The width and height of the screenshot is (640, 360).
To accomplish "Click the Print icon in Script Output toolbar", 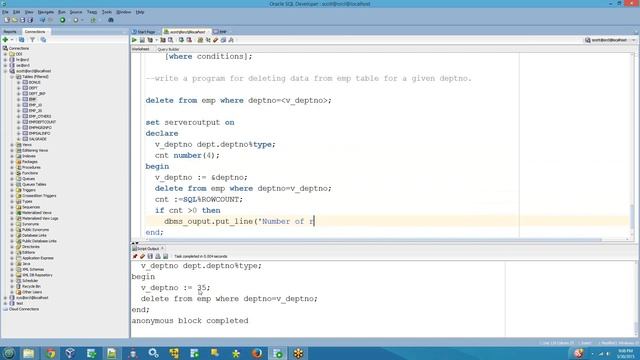I will 158,256.
